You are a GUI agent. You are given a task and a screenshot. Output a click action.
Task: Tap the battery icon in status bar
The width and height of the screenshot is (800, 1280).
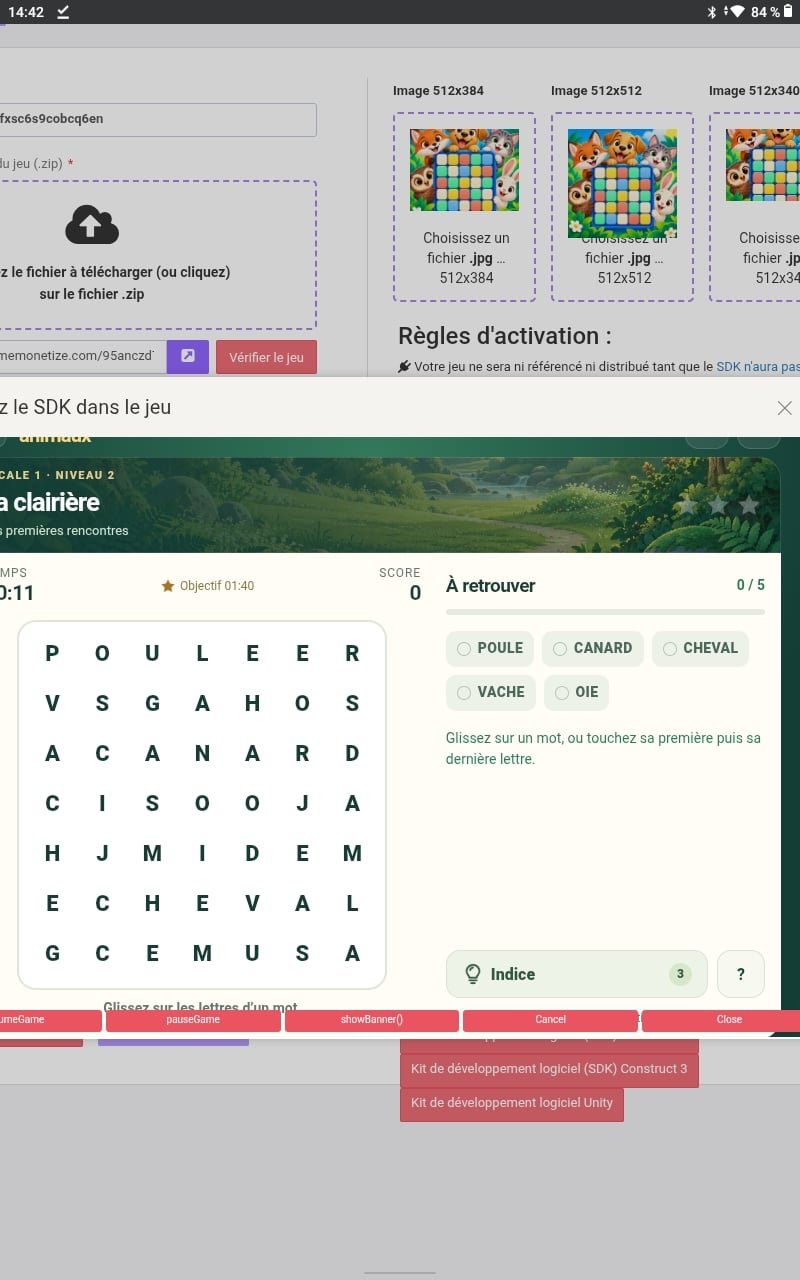point(789,12)
